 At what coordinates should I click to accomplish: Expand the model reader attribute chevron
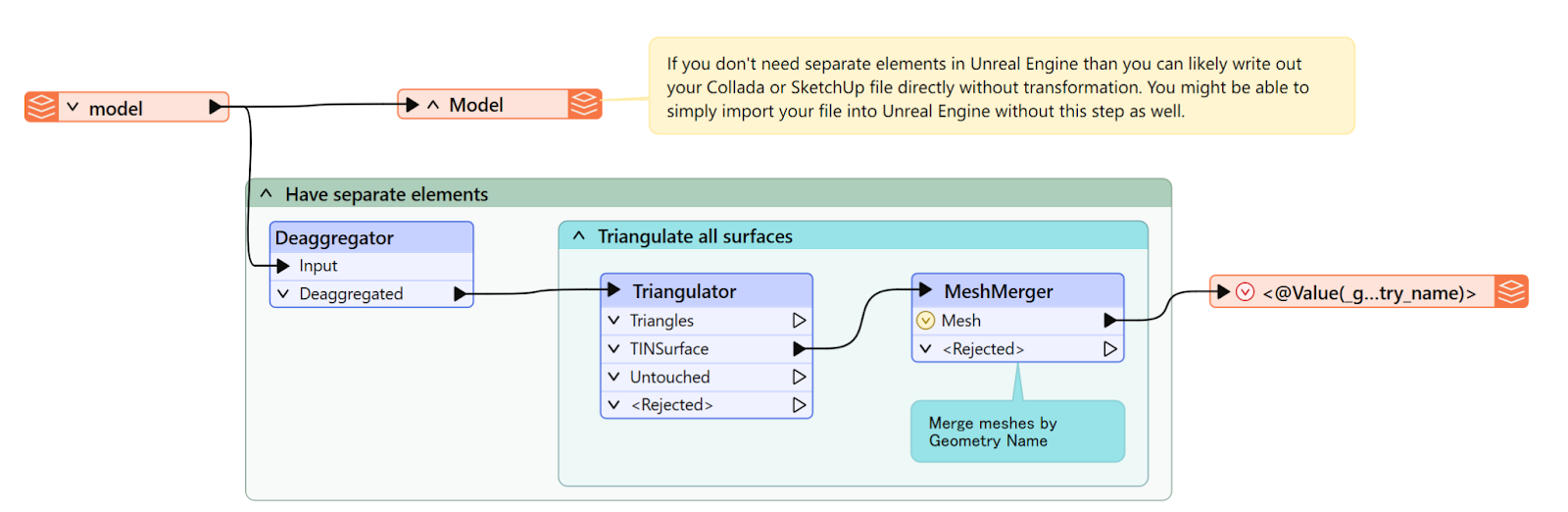(73, 107)
